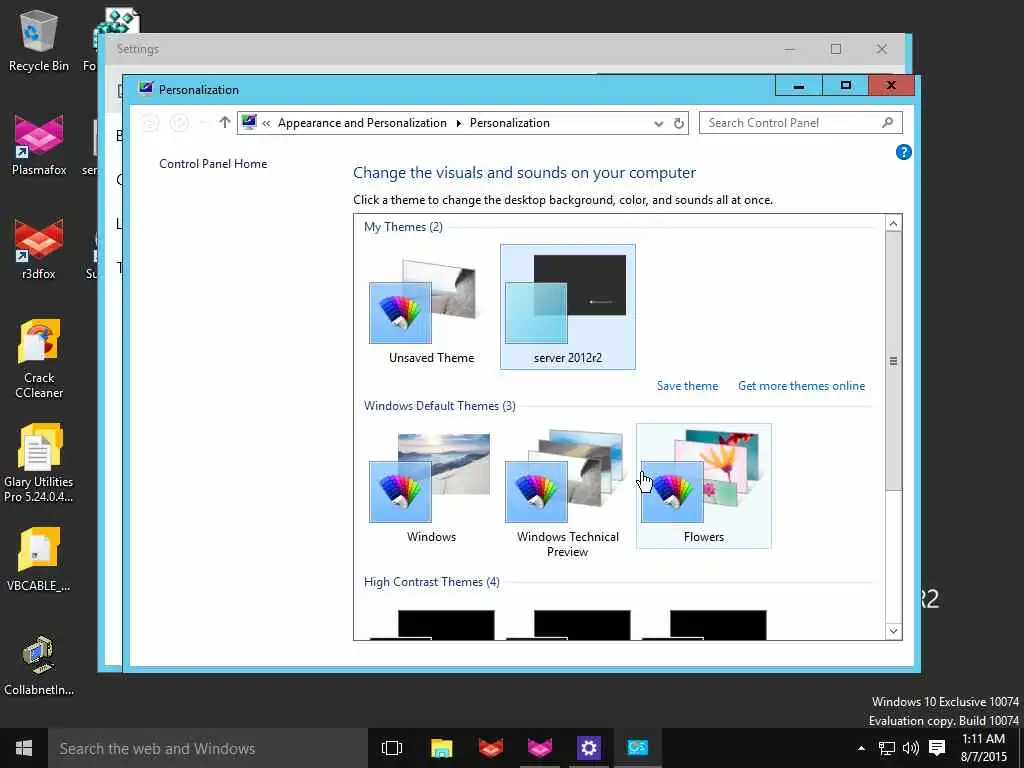Close the Personalization window
Screen dimensions: 1024x768
[891, 86]
